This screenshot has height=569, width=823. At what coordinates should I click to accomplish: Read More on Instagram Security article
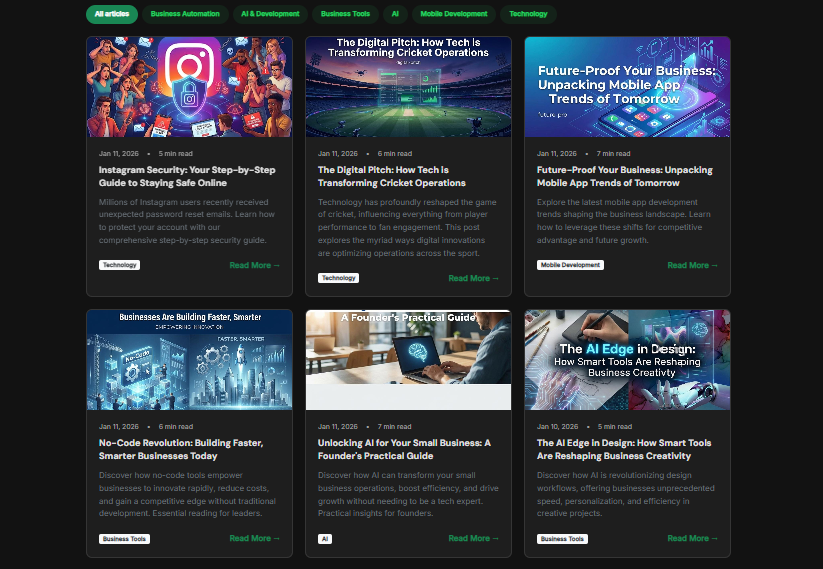point(255,266)
